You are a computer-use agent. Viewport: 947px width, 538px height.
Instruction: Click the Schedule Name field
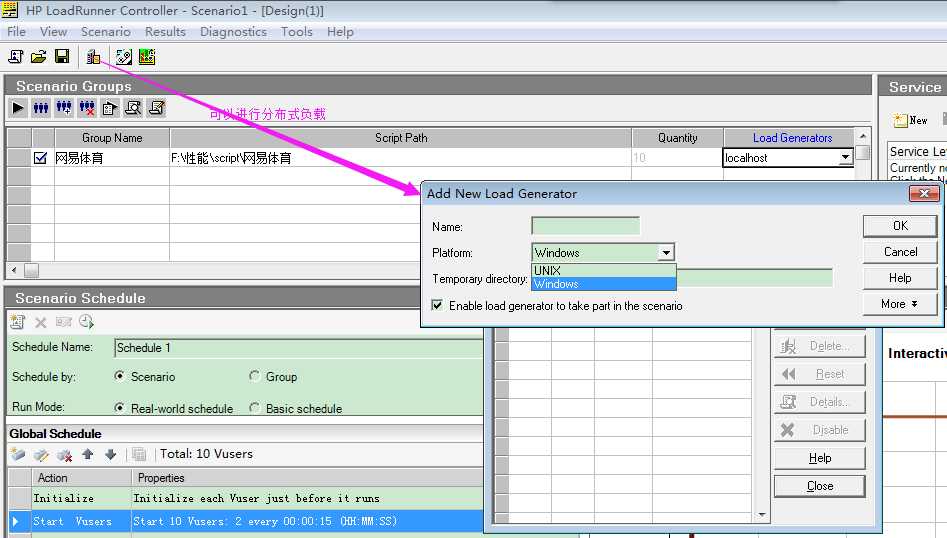(x=298, y=347)
